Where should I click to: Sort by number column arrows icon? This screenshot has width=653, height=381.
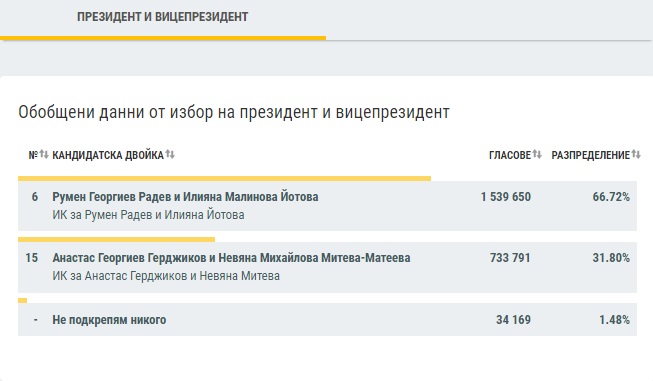44,154
